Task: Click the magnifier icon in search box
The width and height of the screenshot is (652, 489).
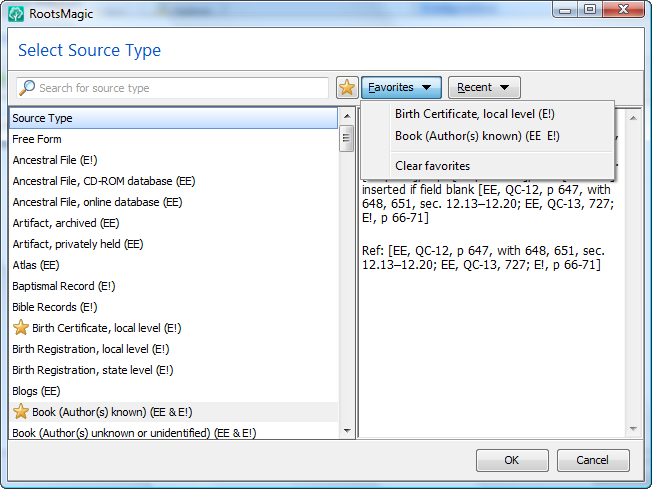Action: pos(27,88)
